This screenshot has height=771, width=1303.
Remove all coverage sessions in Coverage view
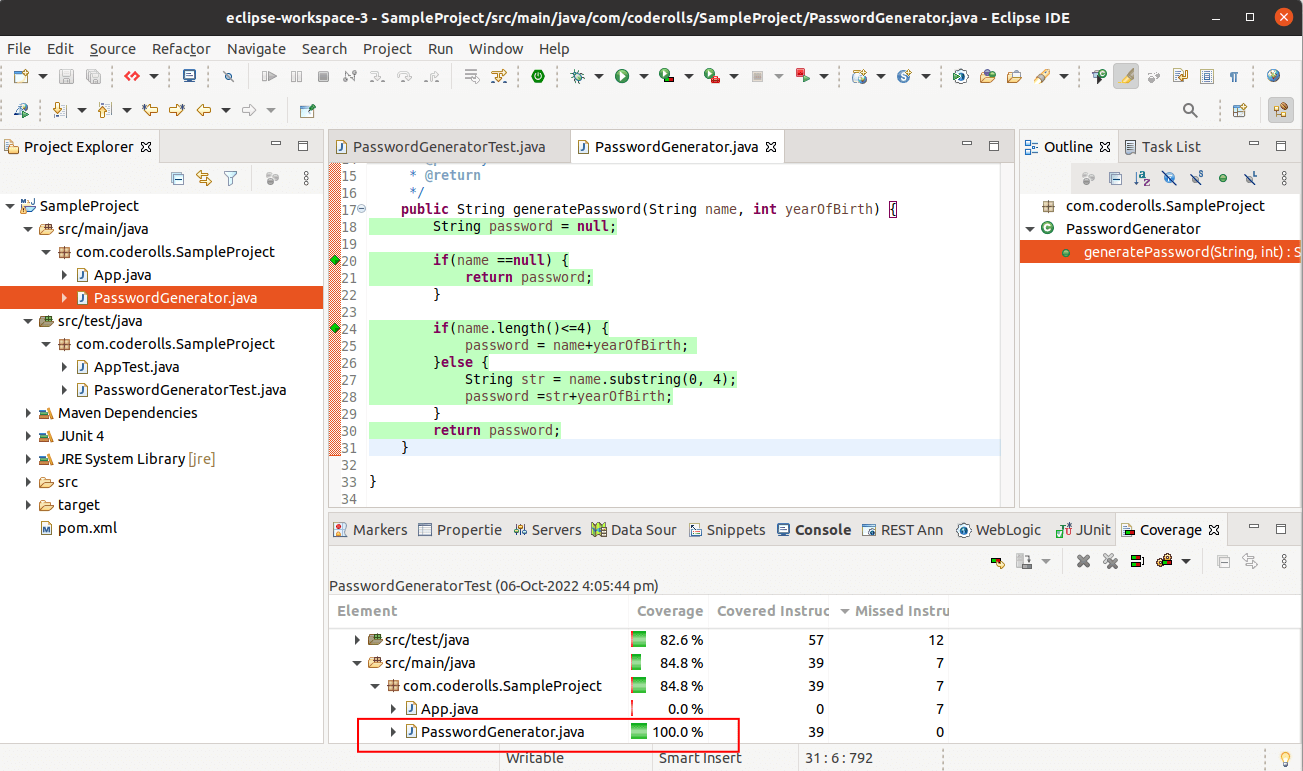[1110, 561]
